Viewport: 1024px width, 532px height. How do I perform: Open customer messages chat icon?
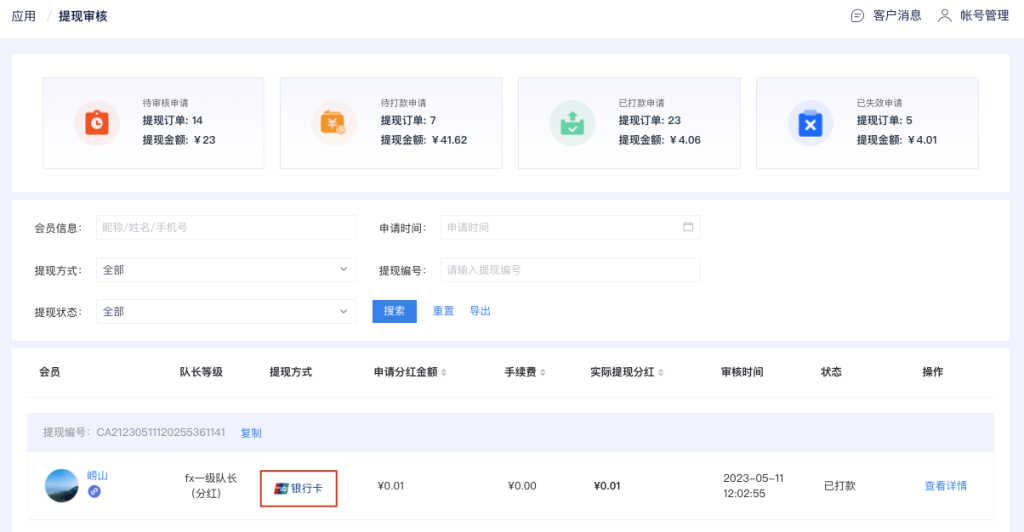(857, 16)
